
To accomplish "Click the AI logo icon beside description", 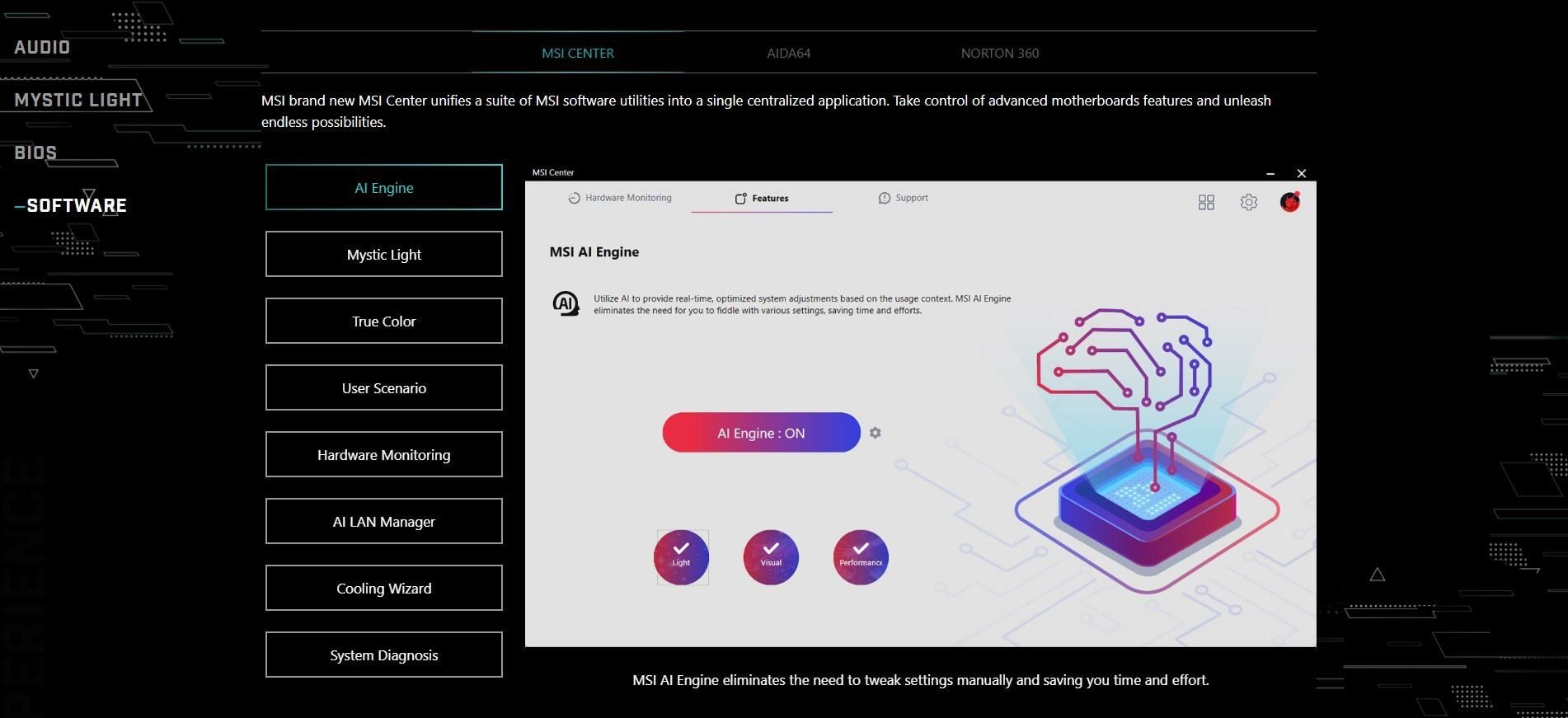I will tap(565, 303).
